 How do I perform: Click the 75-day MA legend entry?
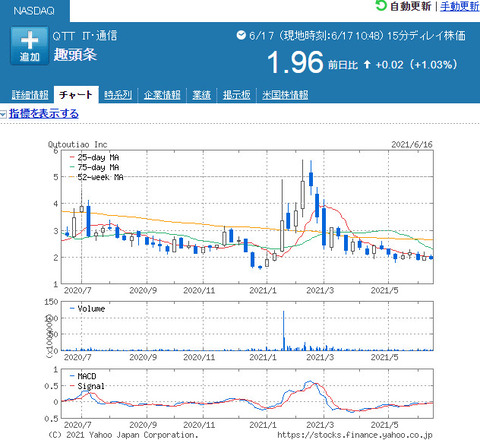tap(94, 167)
